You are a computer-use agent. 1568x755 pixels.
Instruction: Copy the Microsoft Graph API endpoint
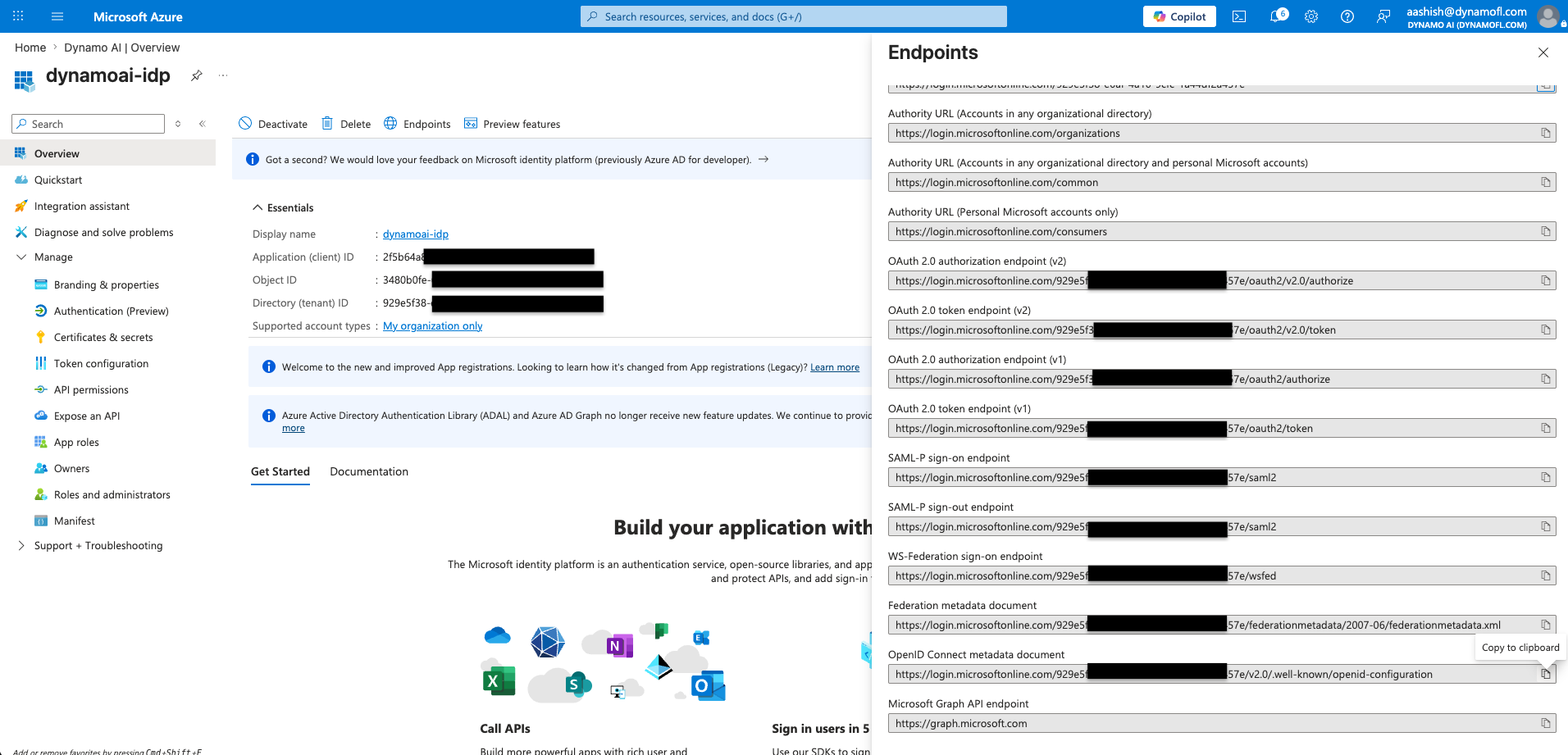[x=1546, y=723]
